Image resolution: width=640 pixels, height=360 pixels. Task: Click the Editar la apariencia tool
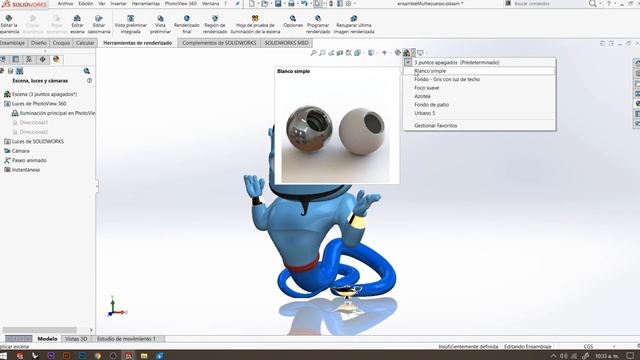pyautogui.click(x=9, y=24)
